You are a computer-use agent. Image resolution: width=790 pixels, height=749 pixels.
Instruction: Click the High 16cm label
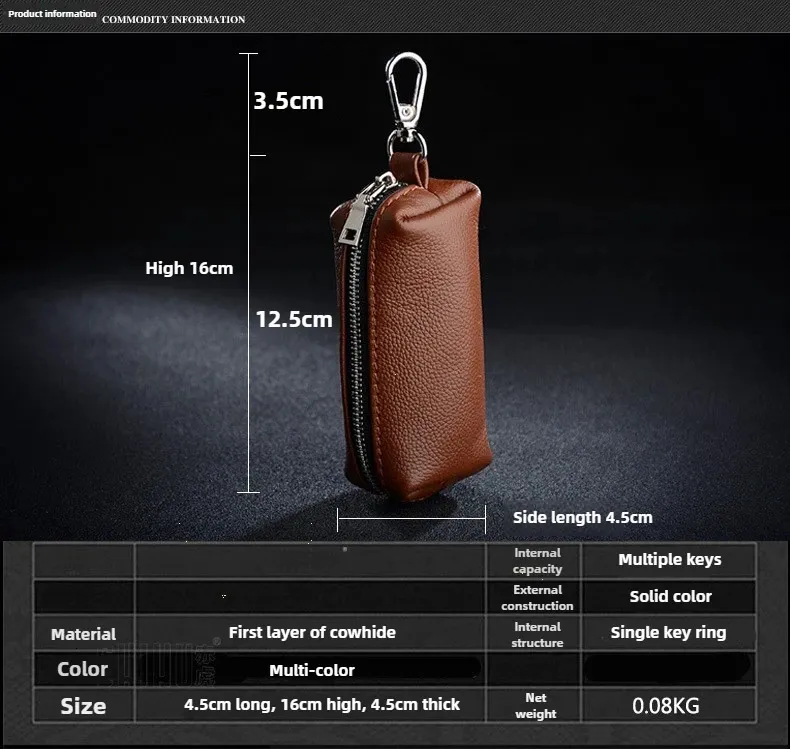tap(189, 268)
